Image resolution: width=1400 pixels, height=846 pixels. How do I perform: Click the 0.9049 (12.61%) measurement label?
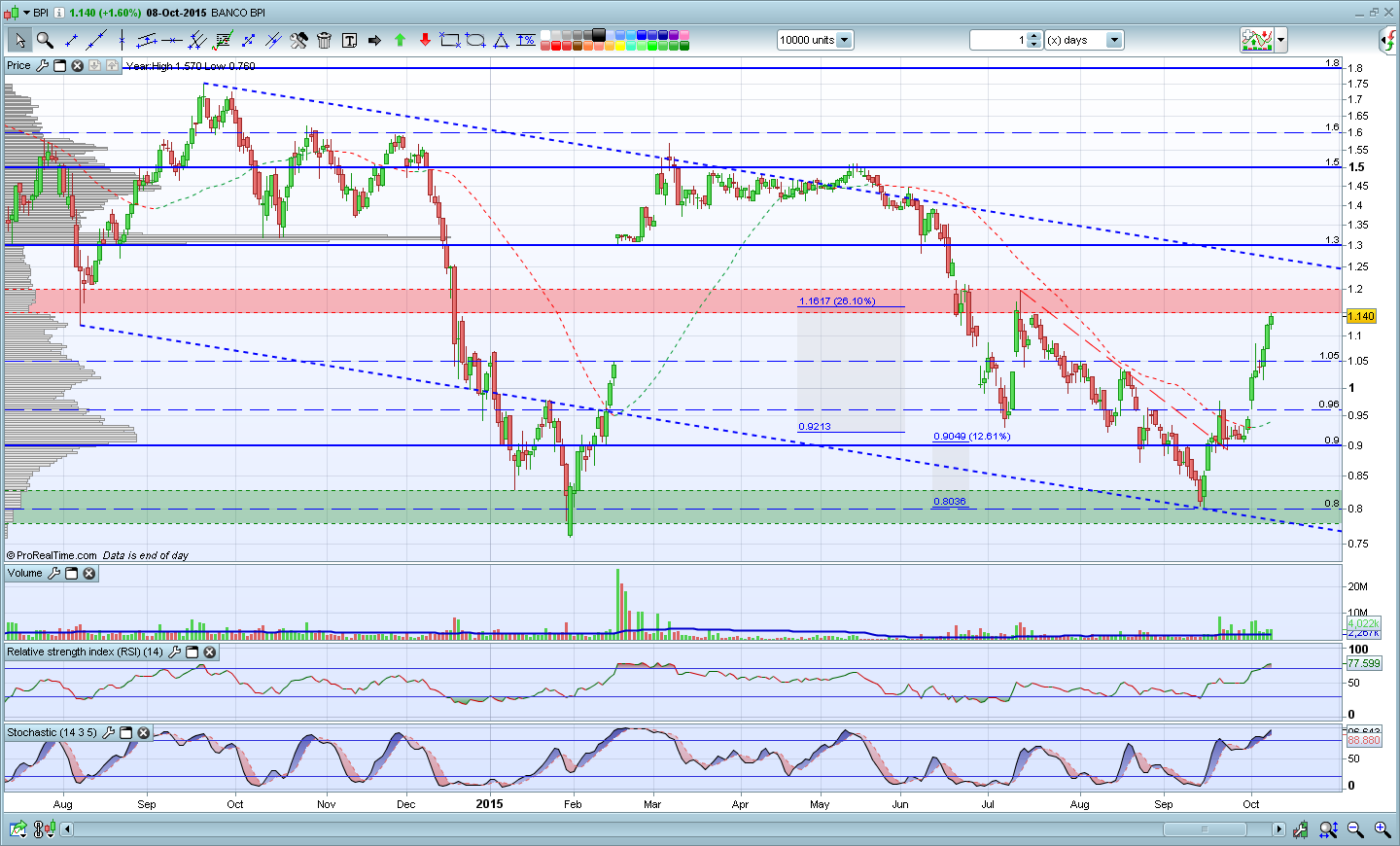(x=972, y=437)
